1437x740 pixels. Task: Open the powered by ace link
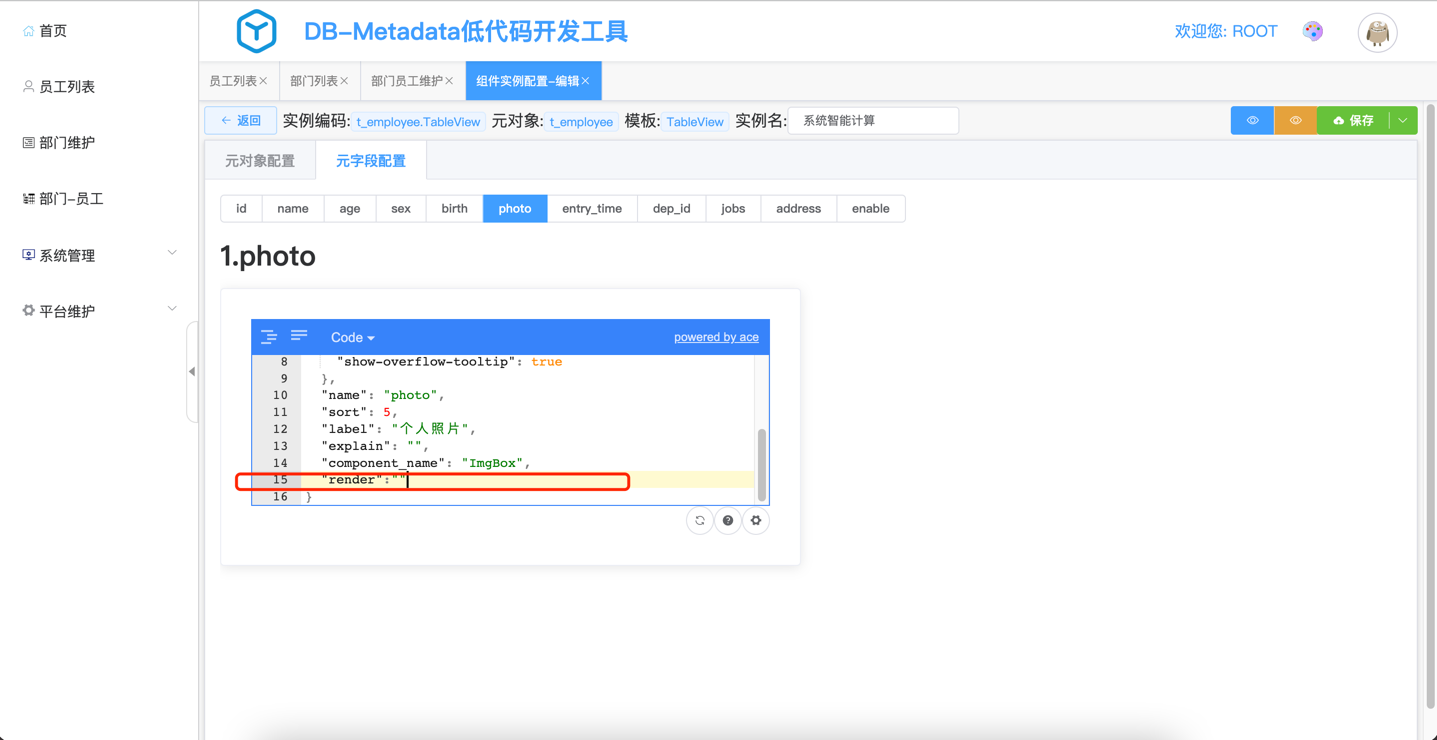[716, 337]
